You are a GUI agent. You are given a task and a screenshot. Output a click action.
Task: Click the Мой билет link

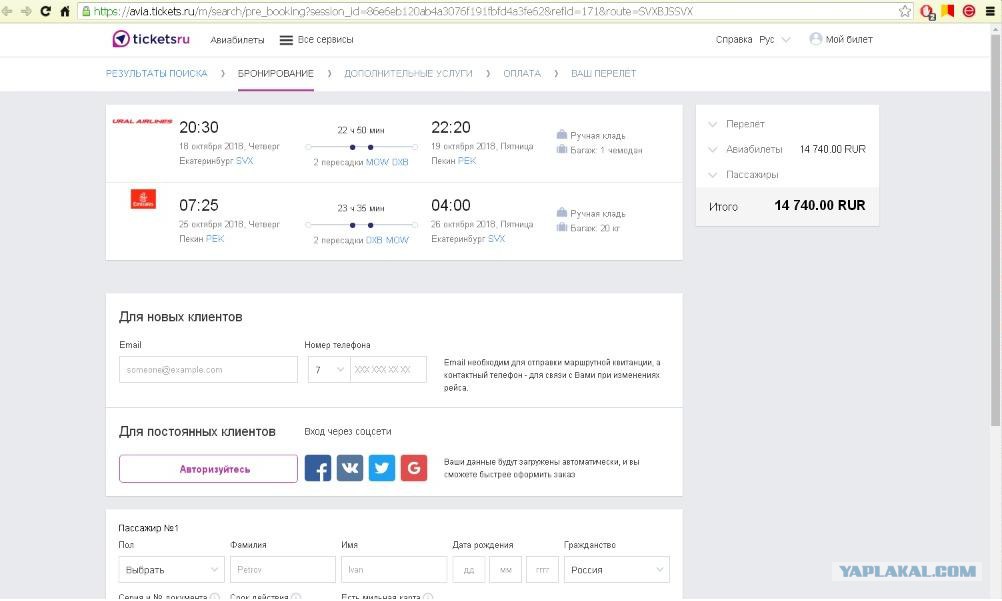(849, 40)
